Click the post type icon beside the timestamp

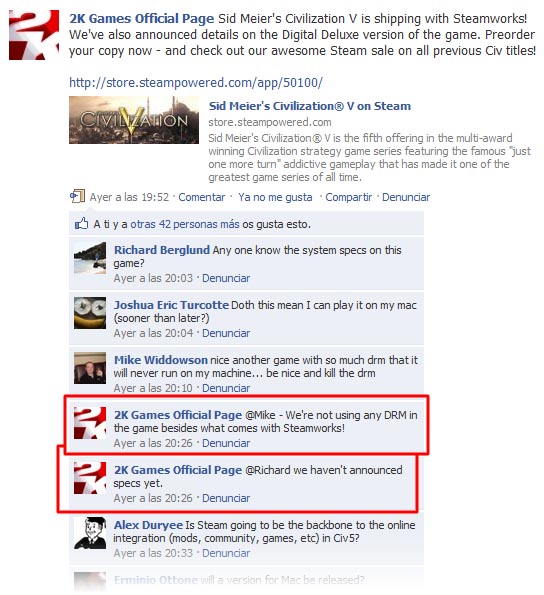coord(77,196)
